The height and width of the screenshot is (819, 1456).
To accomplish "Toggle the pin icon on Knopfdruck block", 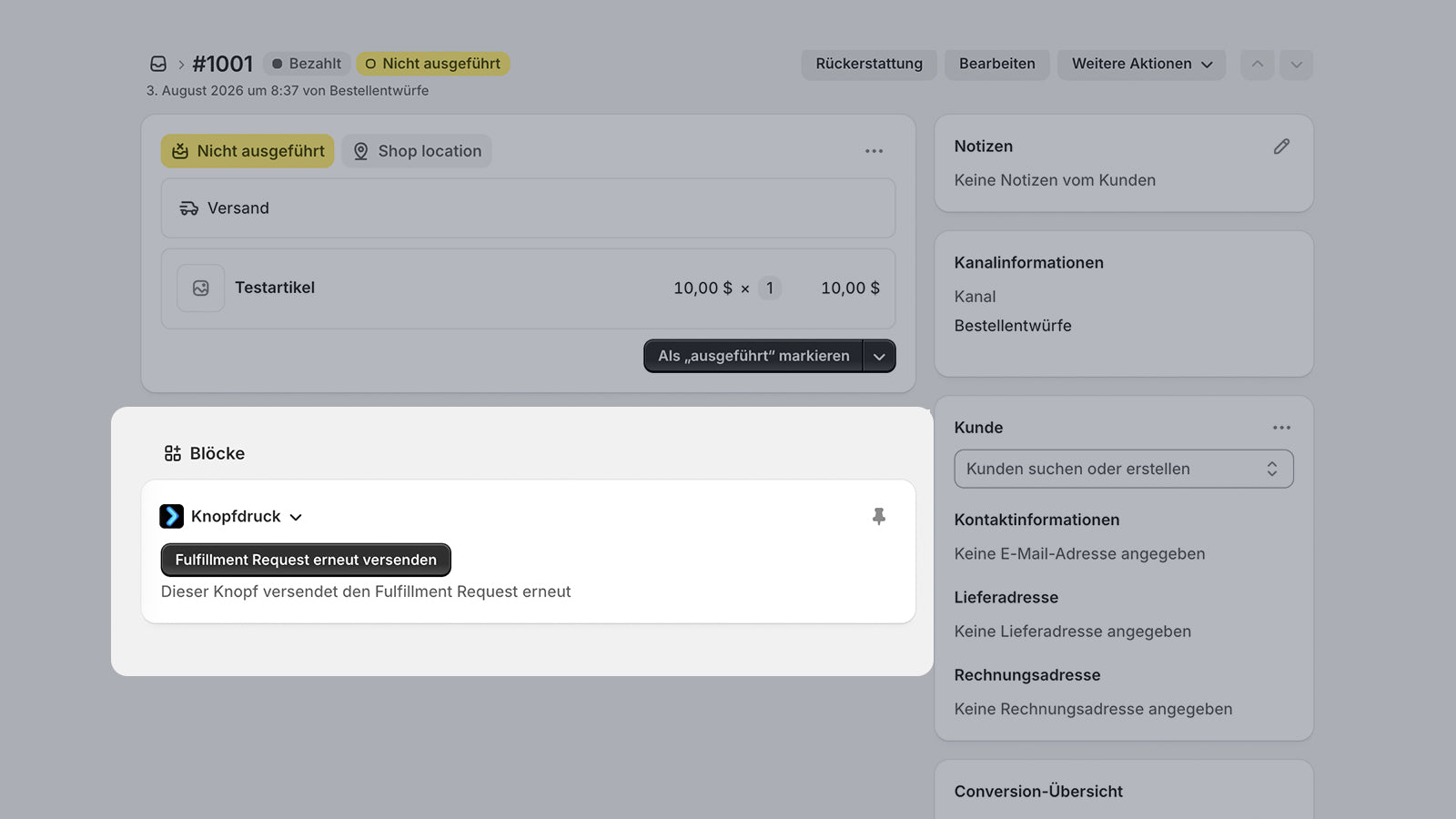I will pos(879,516).
